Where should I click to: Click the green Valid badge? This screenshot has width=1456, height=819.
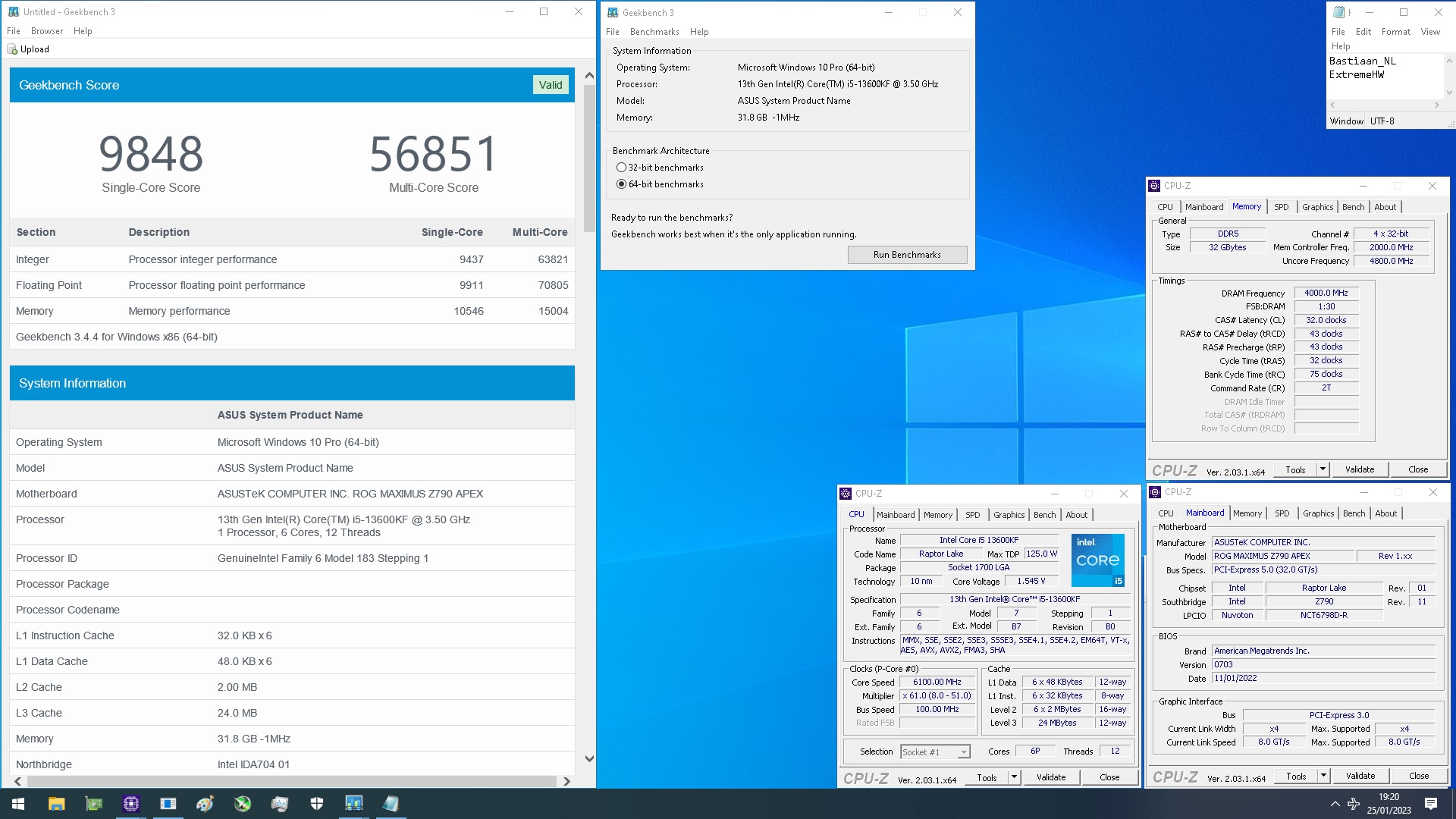pyautogui.click(x=551, y=85)
